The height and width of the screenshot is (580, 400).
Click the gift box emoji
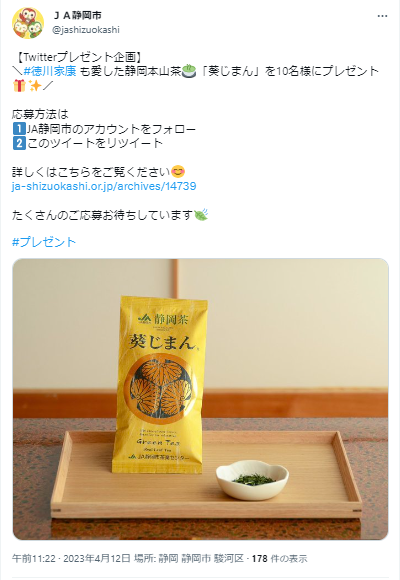[19, 85]
